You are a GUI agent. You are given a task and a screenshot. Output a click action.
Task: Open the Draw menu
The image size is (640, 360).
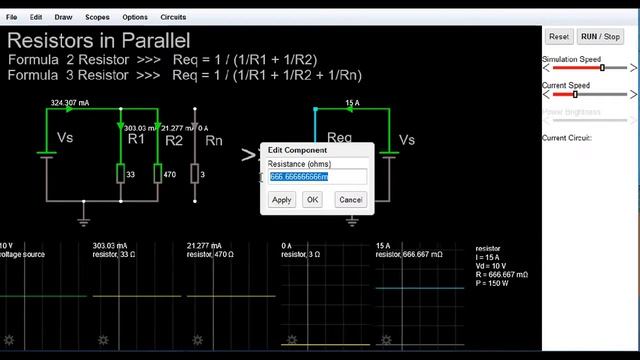coord(63,17)
